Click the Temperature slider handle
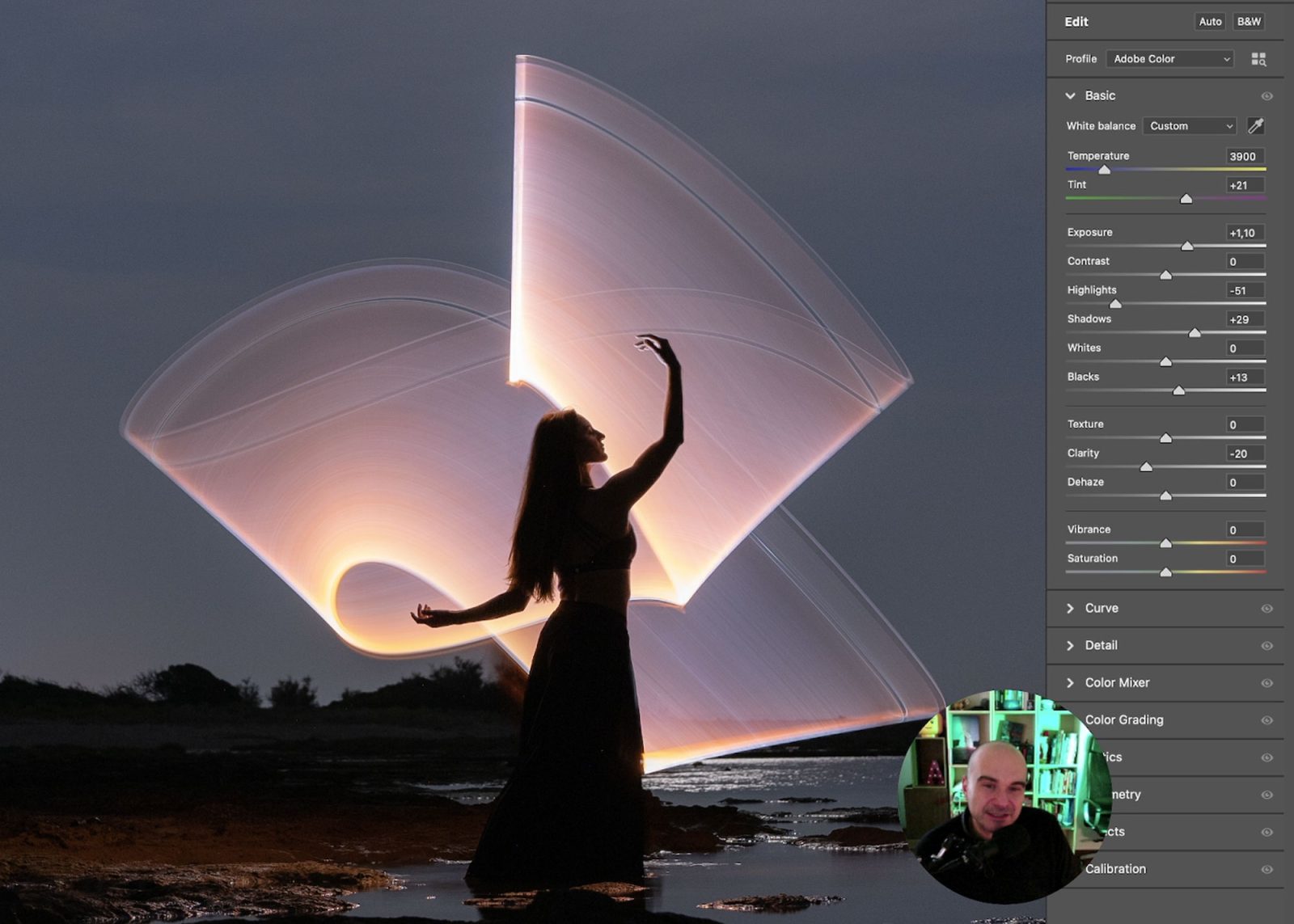Image resolution: width=1294 pixels, height=924 pixels. [x=1106, y=169]
